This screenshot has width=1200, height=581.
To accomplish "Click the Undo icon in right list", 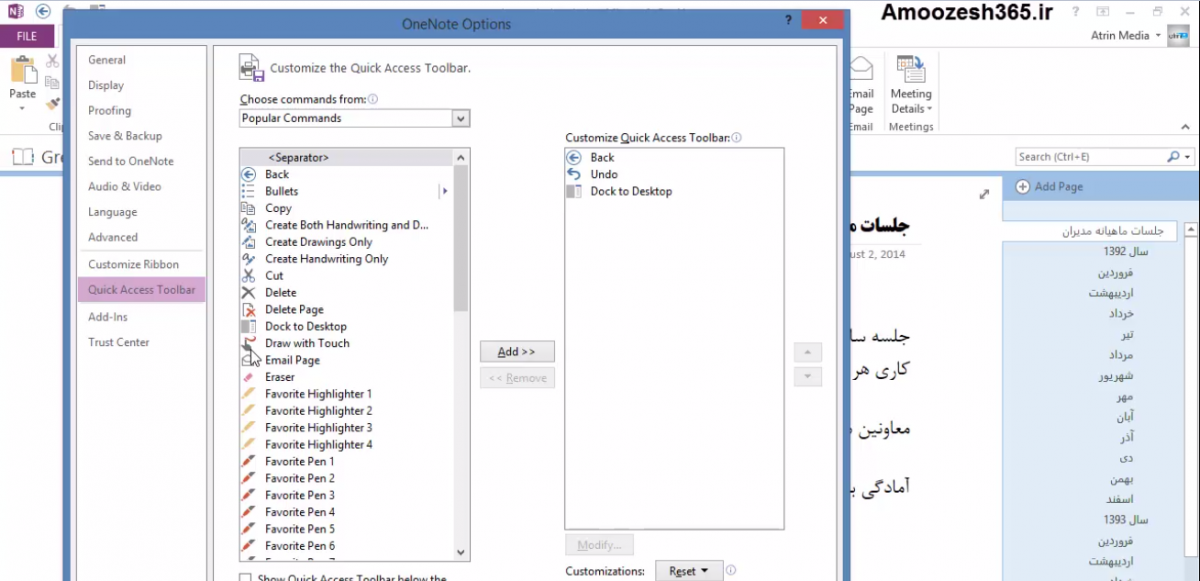I will [x=574, y=174].
